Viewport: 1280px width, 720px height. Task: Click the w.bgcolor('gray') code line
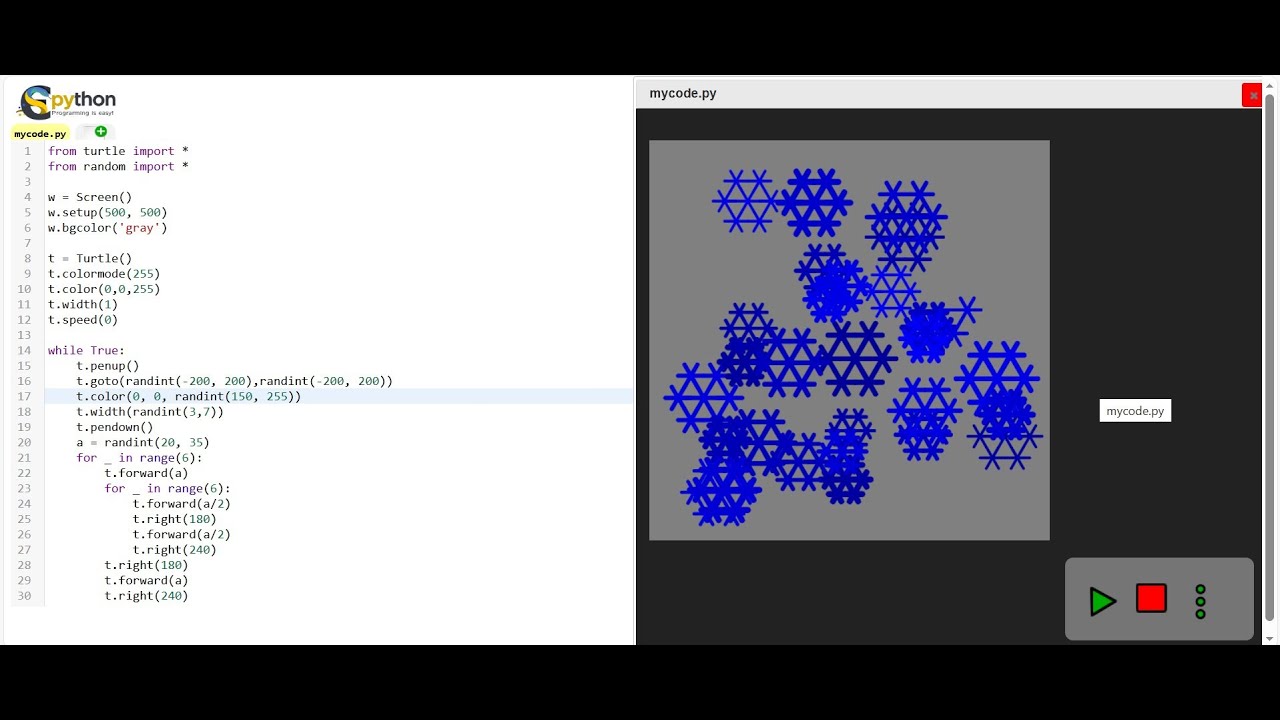click(108, 228)
